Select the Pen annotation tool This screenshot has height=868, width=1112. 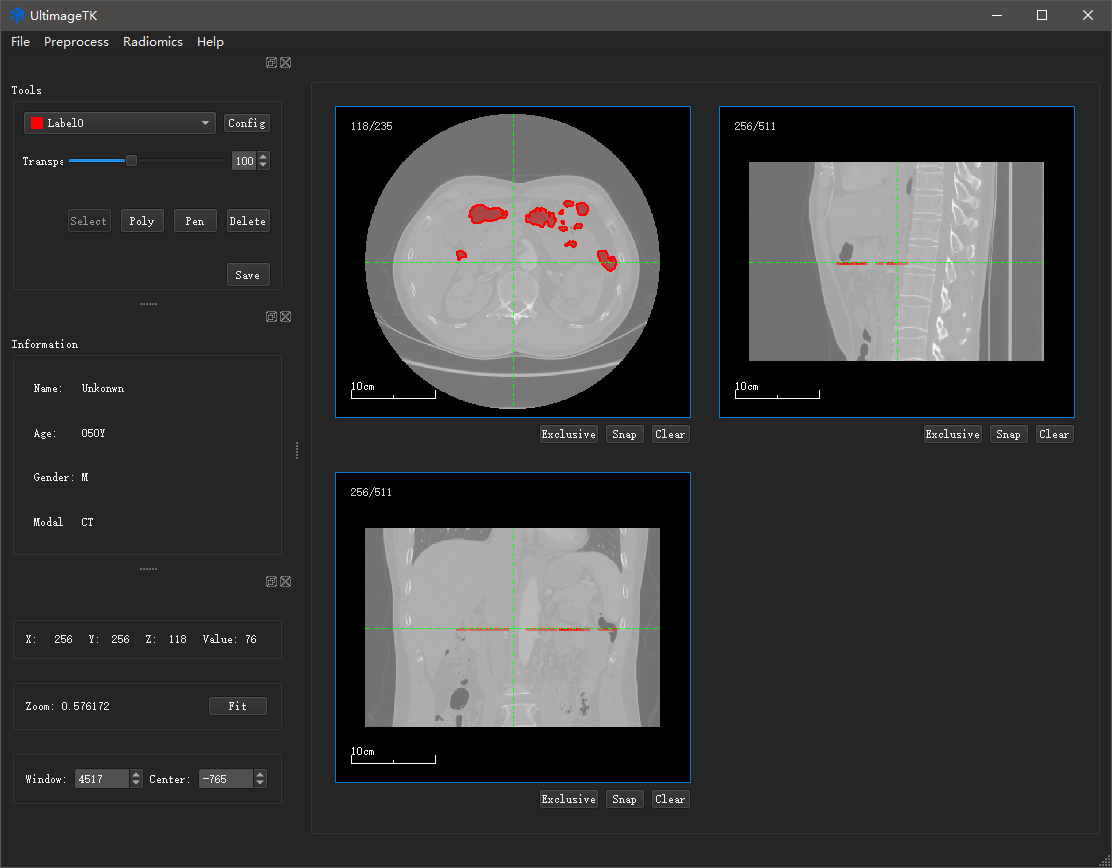pyautogui.click(x=195, y=220)
